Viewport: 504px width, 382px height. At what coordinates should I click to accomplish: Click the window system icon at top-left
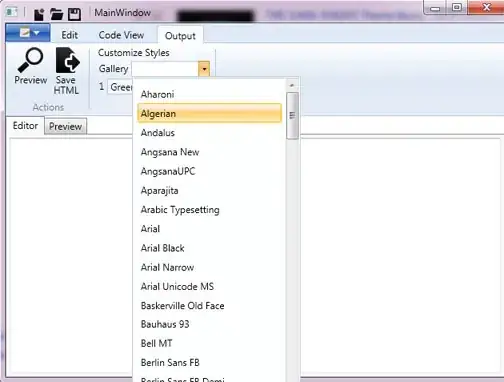coord(12,12)
